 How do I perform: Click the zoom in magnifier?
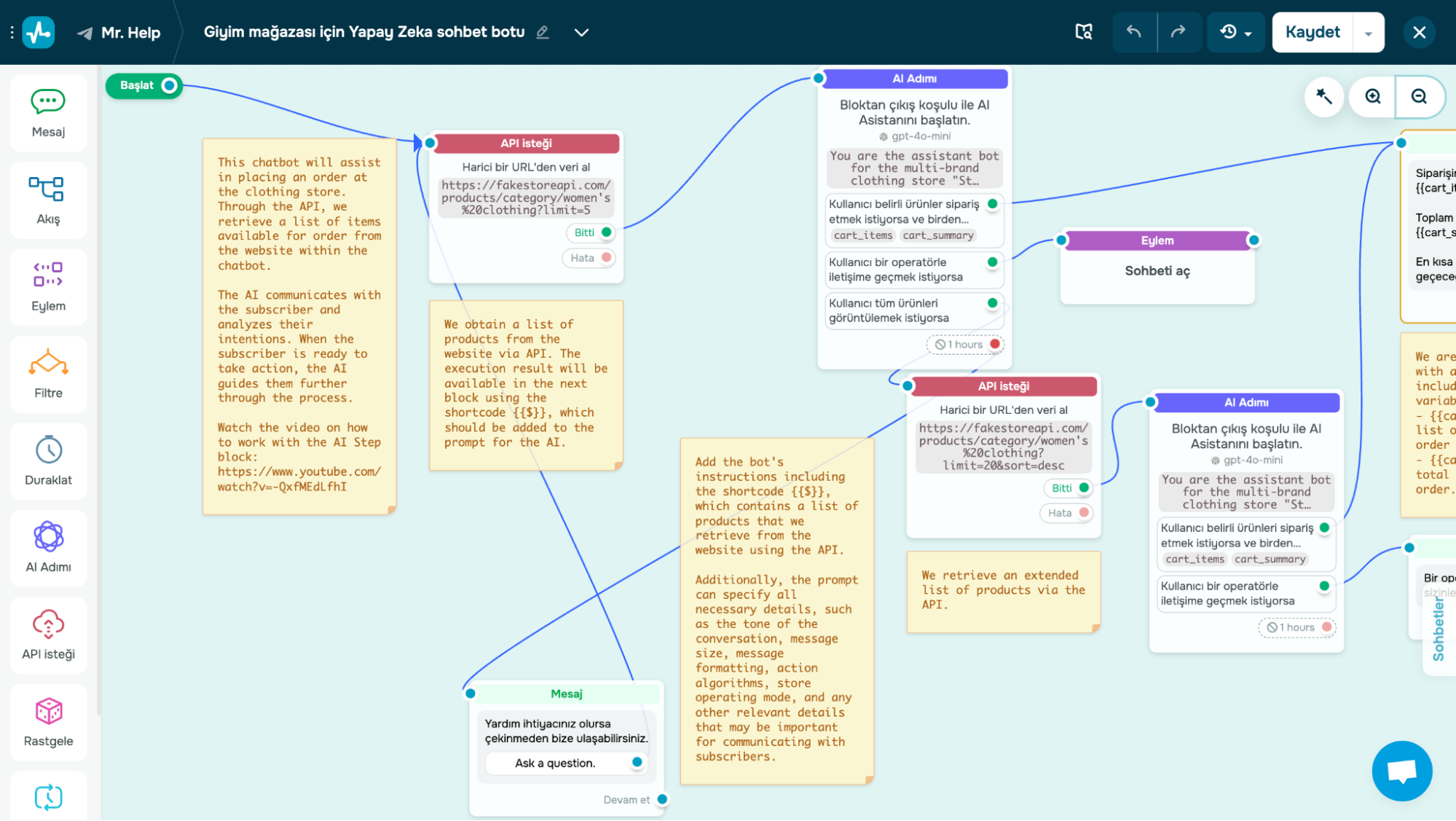[x=1372, y=97]
